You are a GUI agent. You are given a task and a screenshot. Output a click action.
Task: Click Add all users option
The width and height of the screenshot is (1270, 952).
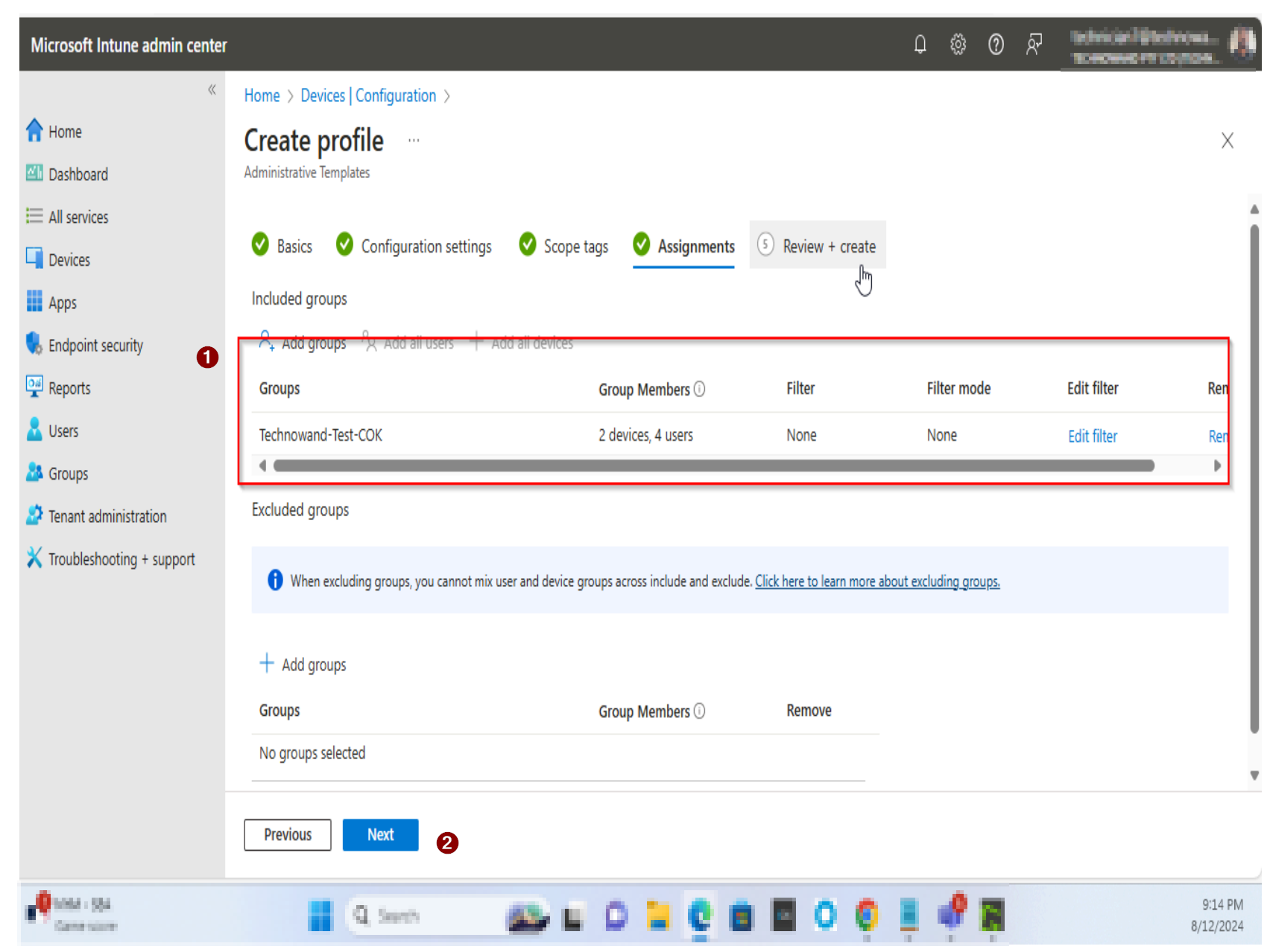tap(408, 343)
